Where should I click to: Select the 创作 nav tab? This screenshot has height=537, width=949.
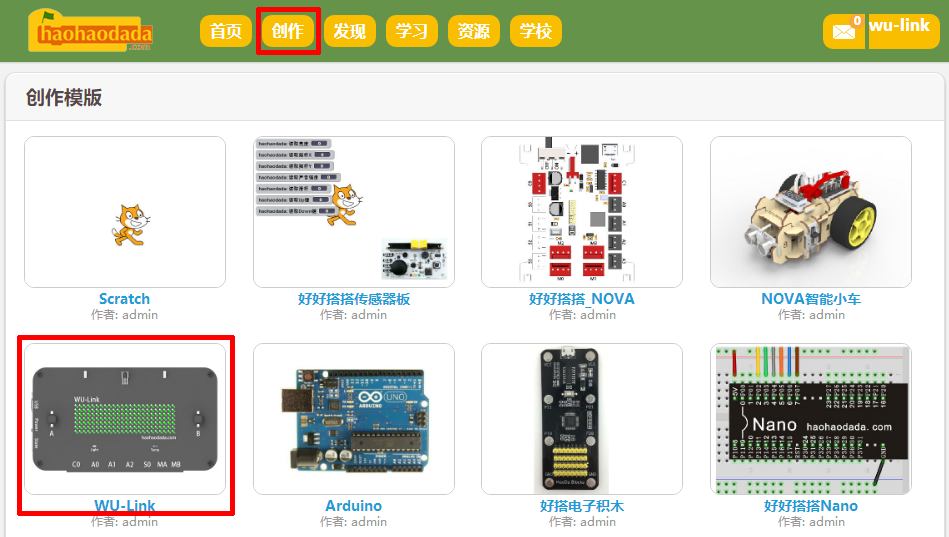287,31
